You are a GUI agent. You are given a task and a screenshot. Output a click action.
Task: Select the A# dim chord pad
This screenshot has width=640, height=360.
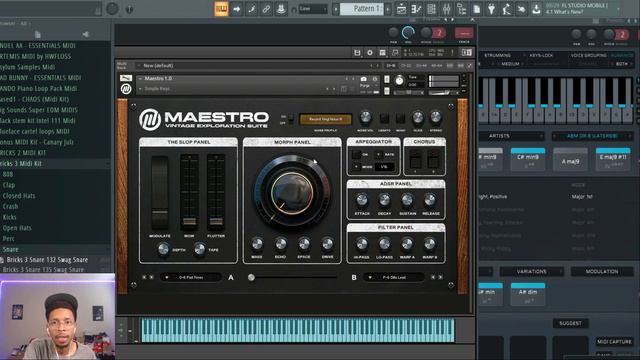[x=528, y=294]
